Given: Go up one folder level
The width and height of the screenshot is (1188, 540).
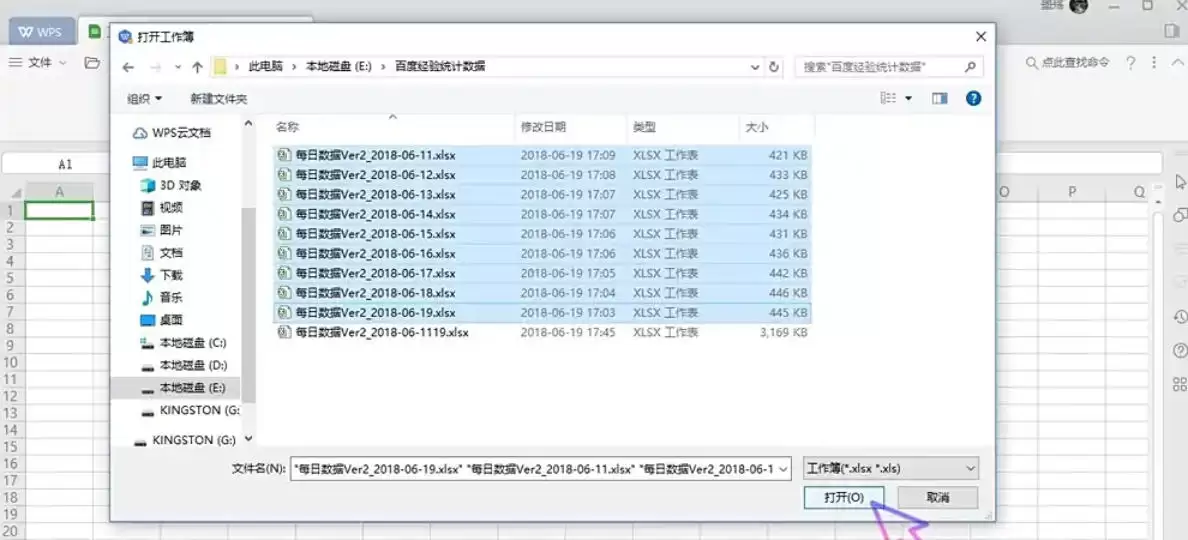Looking at the screenshot, I should click(x=198, y=67).
